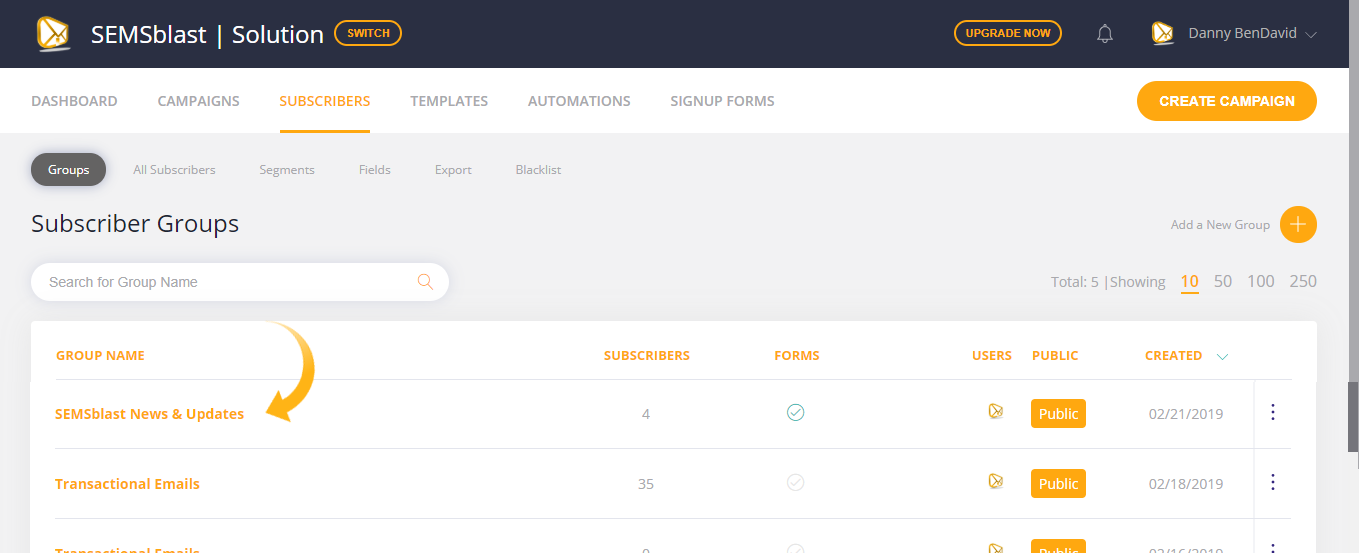Viewport: 1359px width, 553px height.
Task: Go to the Dashboard tab
Action: click(x=74, y=101)
